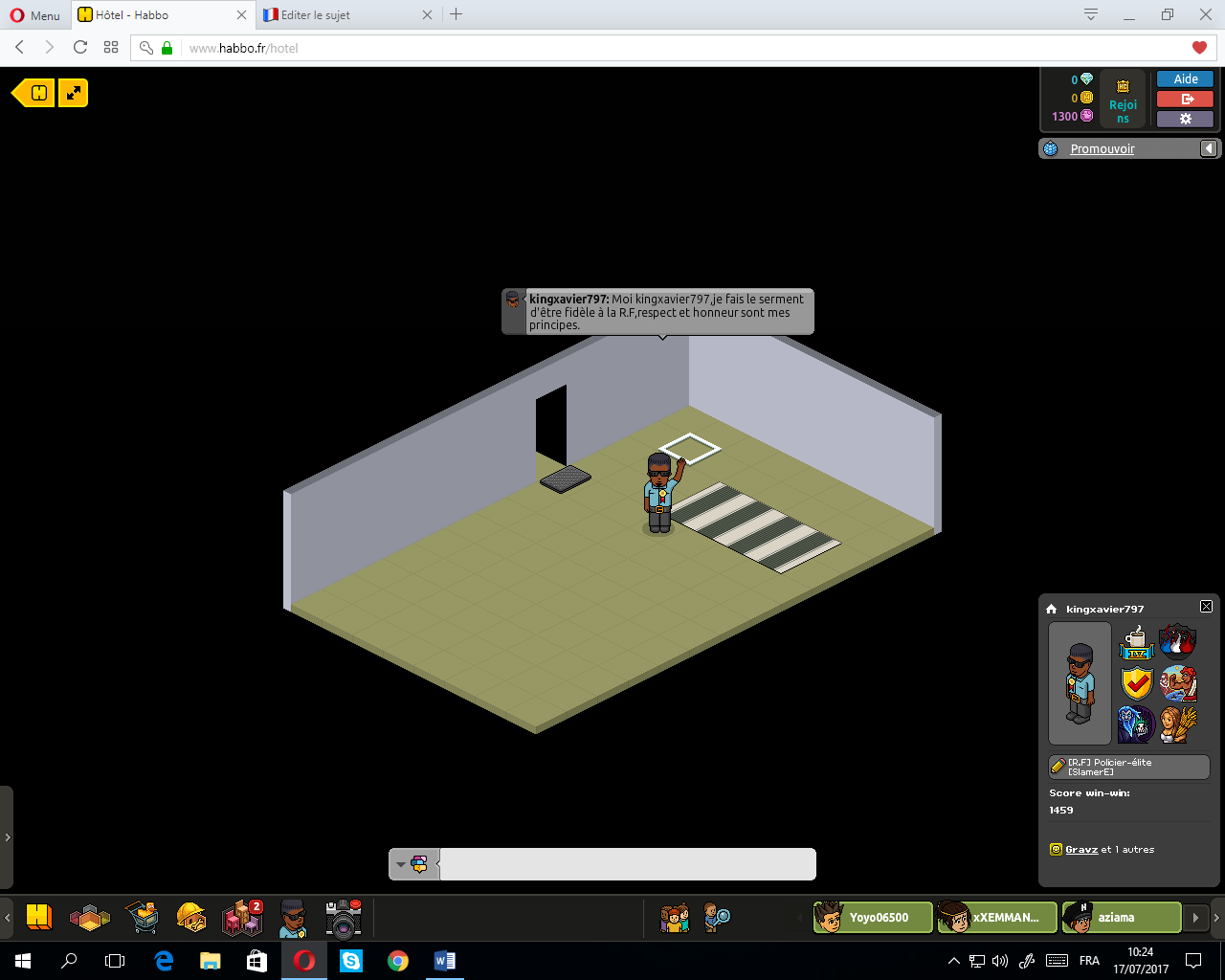Click the diamonds currency icon
The height and width of the screenshot is (980, 1225).
click(1086, 79)
